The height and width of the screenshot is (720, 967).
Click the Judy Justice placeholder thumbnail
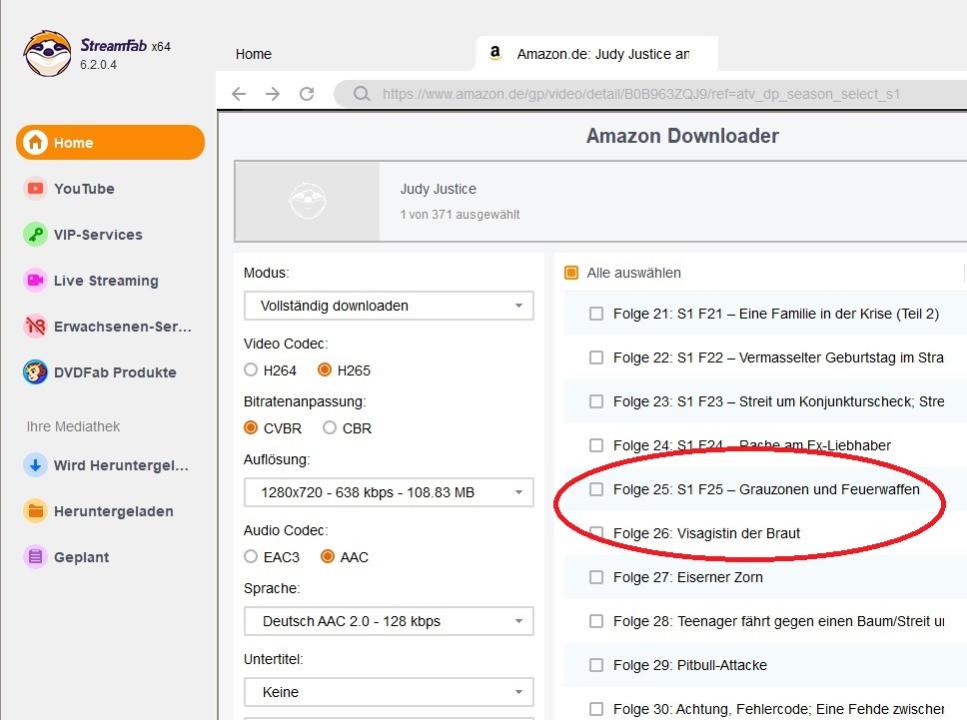coord(307,201)
